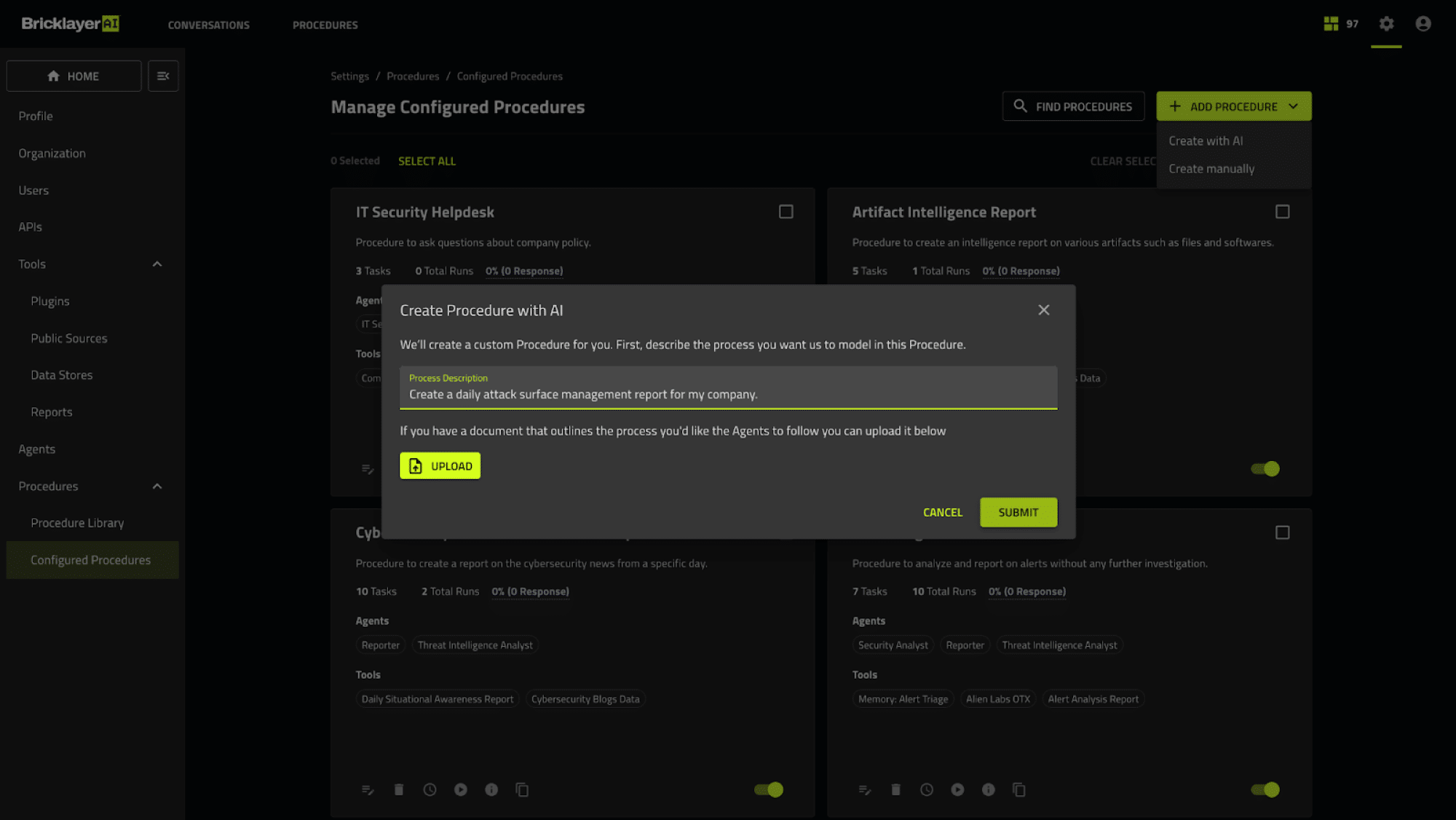
Task: Click the Add Procedure dropdown button
Action: pos(1233,106)
